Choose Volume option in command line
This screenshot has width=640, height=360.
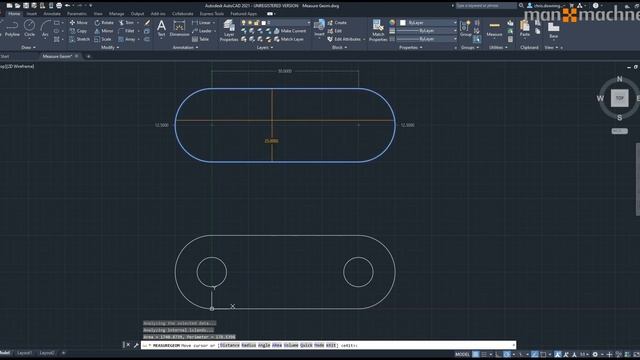(x=291, y=345)
